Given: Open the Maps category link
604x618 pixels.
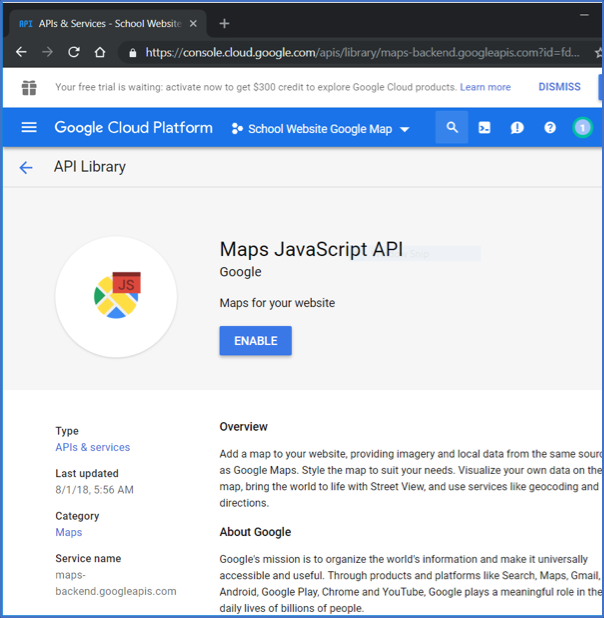Looking at the screenshot, I should [x=68, y=532].
